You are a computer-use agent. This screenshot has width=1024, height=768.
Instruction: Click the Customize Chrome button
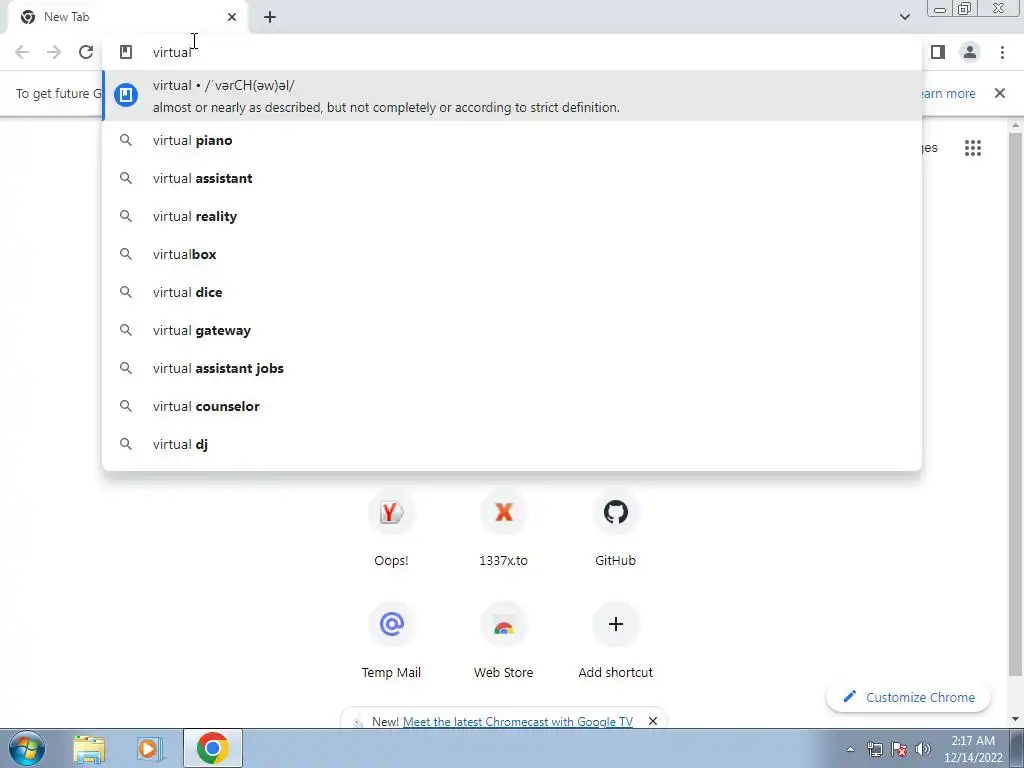(x=908, y=697)
